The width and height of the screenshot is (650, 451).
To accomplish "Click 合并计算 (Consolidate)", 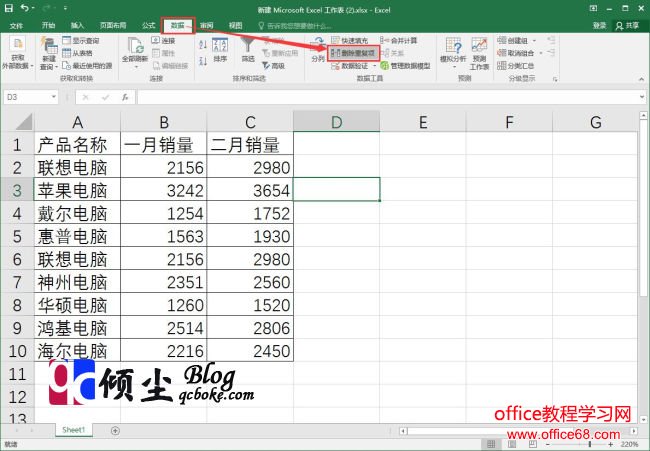I will 398,41.
